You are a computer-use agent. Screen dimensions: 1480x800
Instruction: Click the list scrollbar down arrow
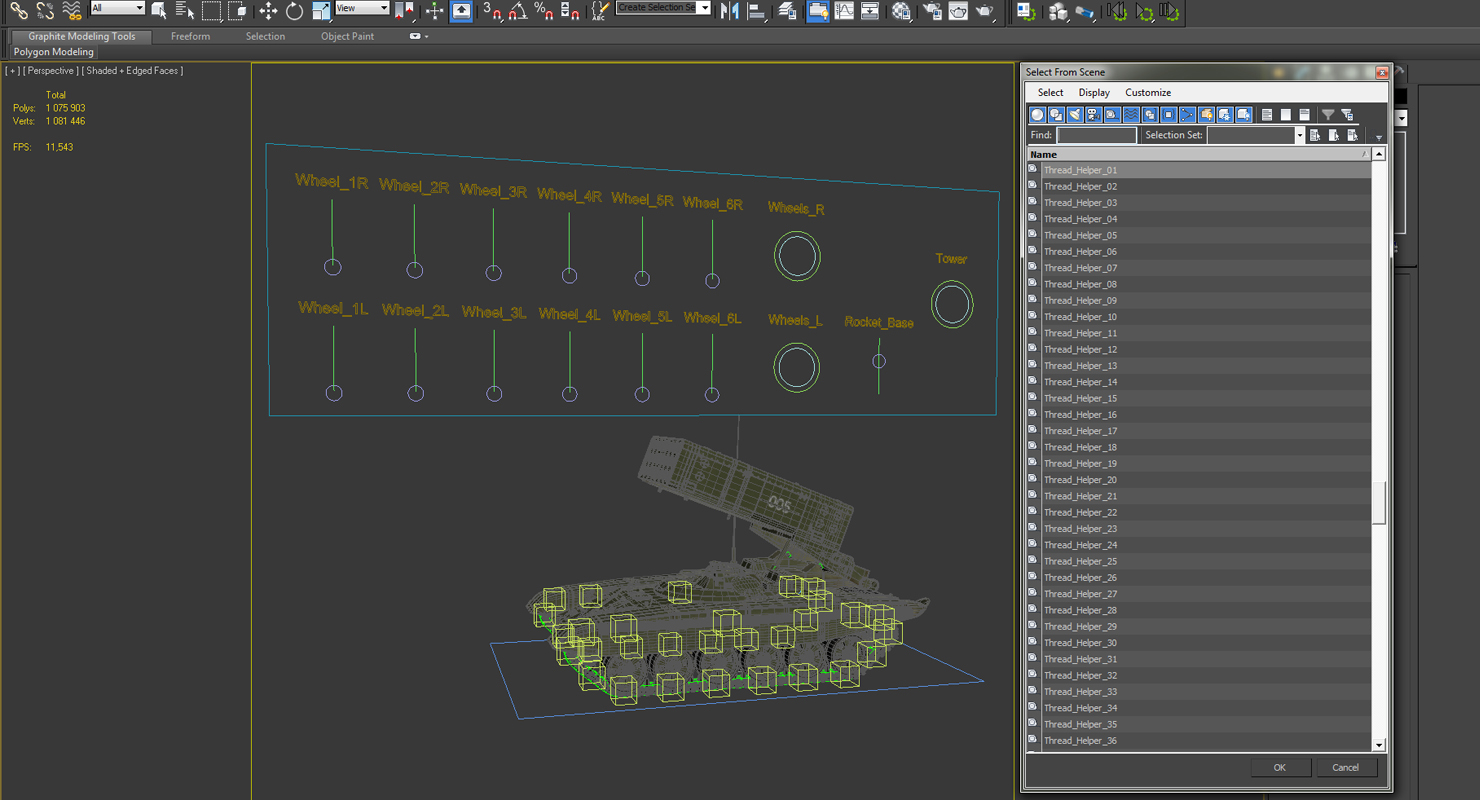(1379, 745)
